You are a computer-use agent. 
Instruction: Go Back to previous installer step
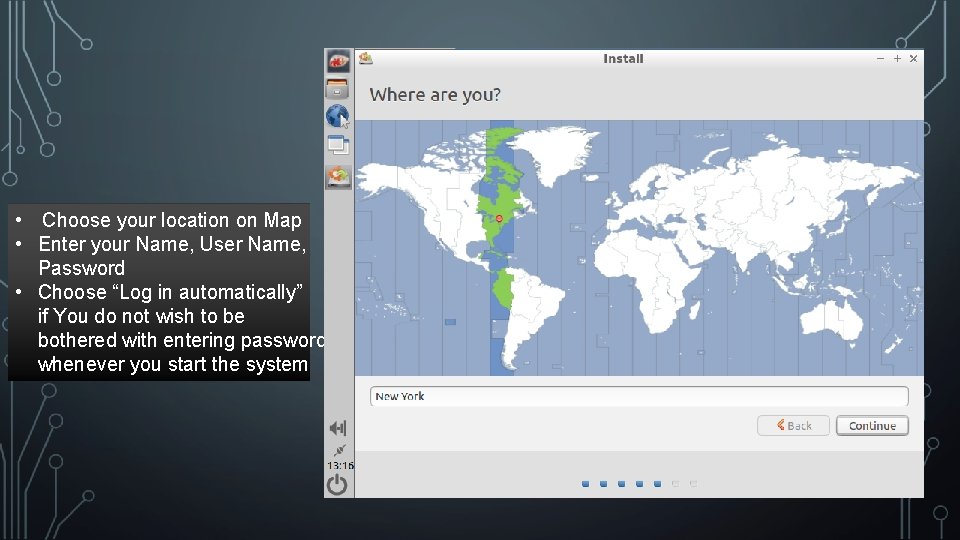(793, 426)
